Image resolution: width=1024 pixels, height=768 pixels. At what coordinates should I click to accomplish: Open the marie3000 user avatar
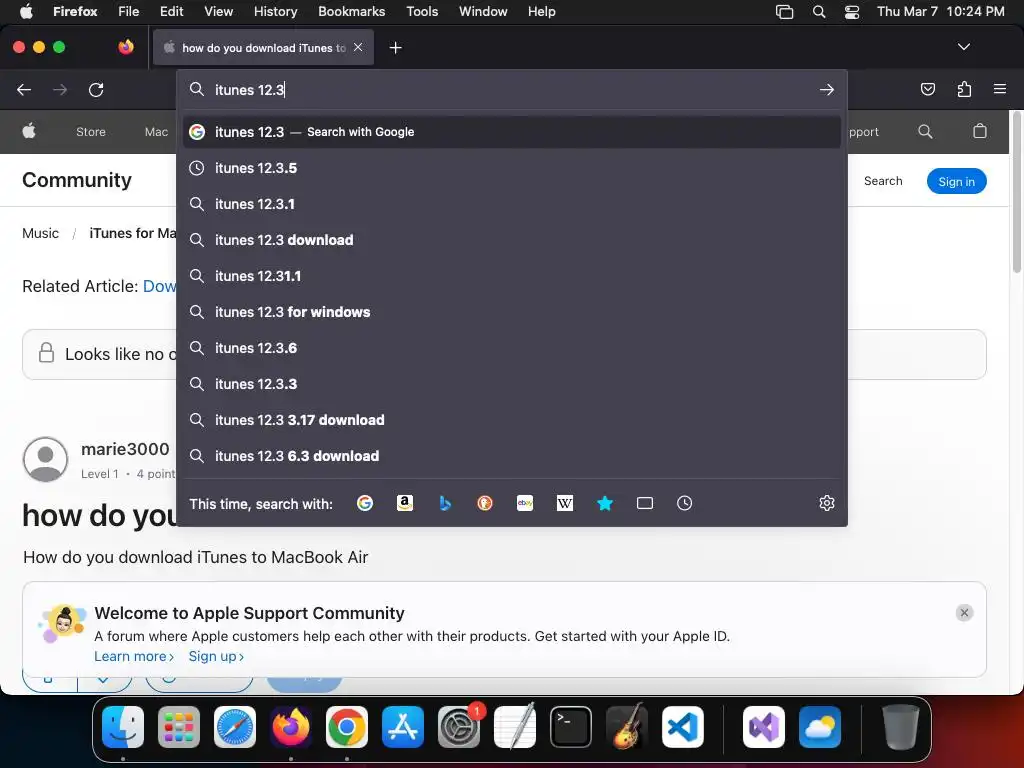tap(46, 459)
